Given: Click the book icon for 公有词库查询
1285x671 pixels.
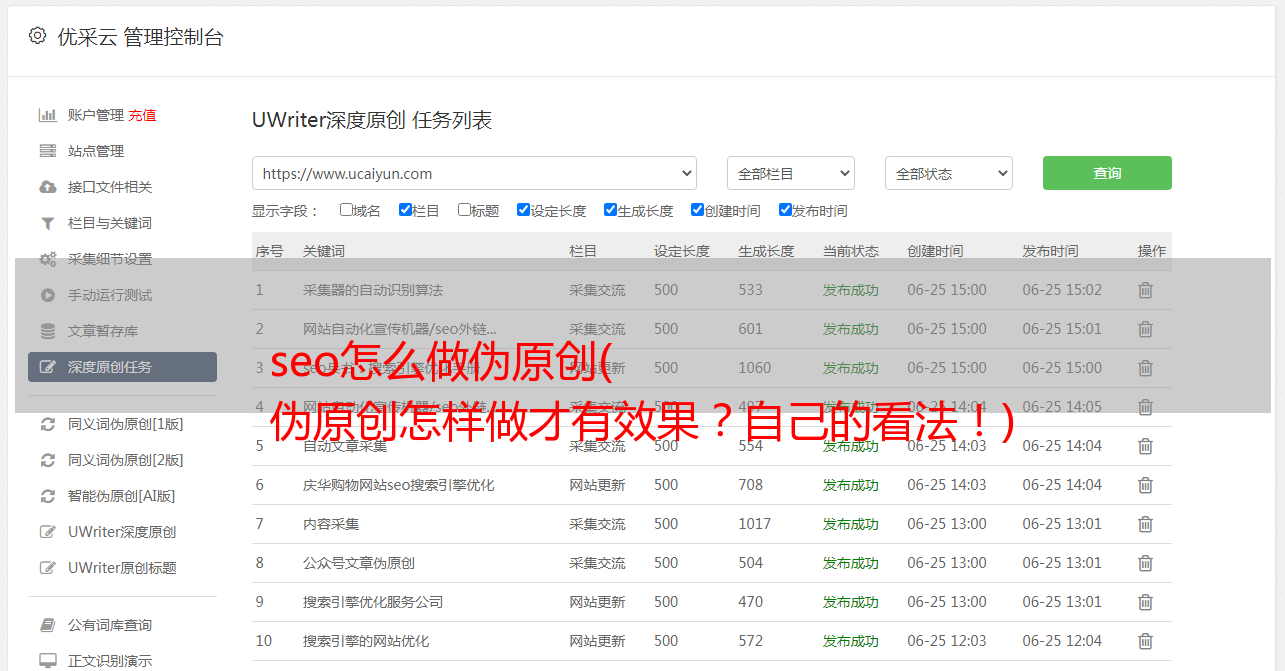Looking at the screenshot, I should (47, 625).
